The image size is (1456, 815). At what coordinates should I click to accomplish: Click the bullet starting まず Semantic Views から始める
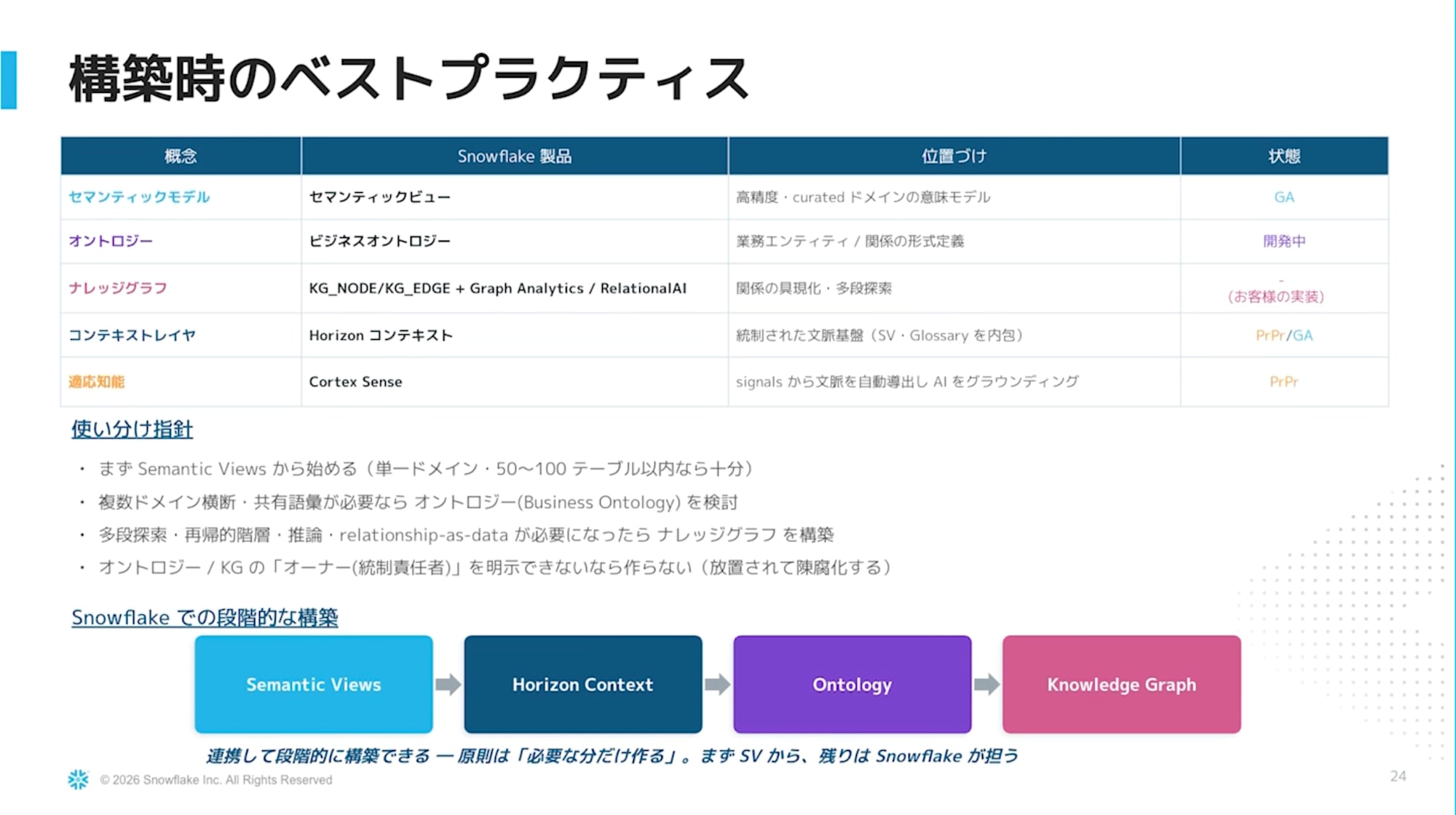(x=427, y=469)
